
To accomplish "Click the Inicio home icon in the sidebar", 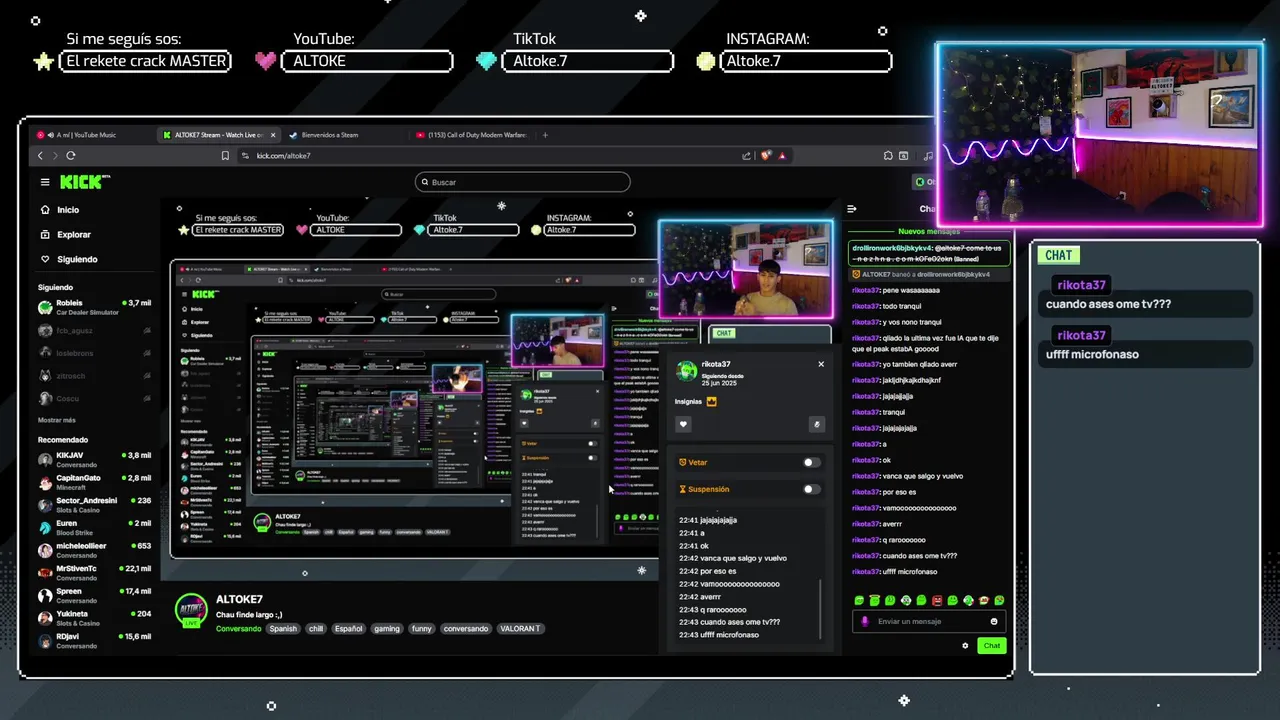I will (45, 210).
